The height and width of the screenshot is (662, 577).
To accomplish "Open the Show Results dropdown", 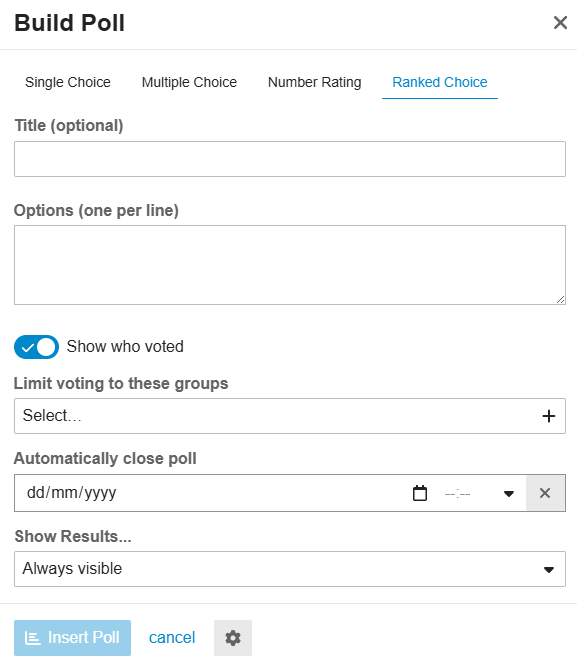I will point(290,569).
